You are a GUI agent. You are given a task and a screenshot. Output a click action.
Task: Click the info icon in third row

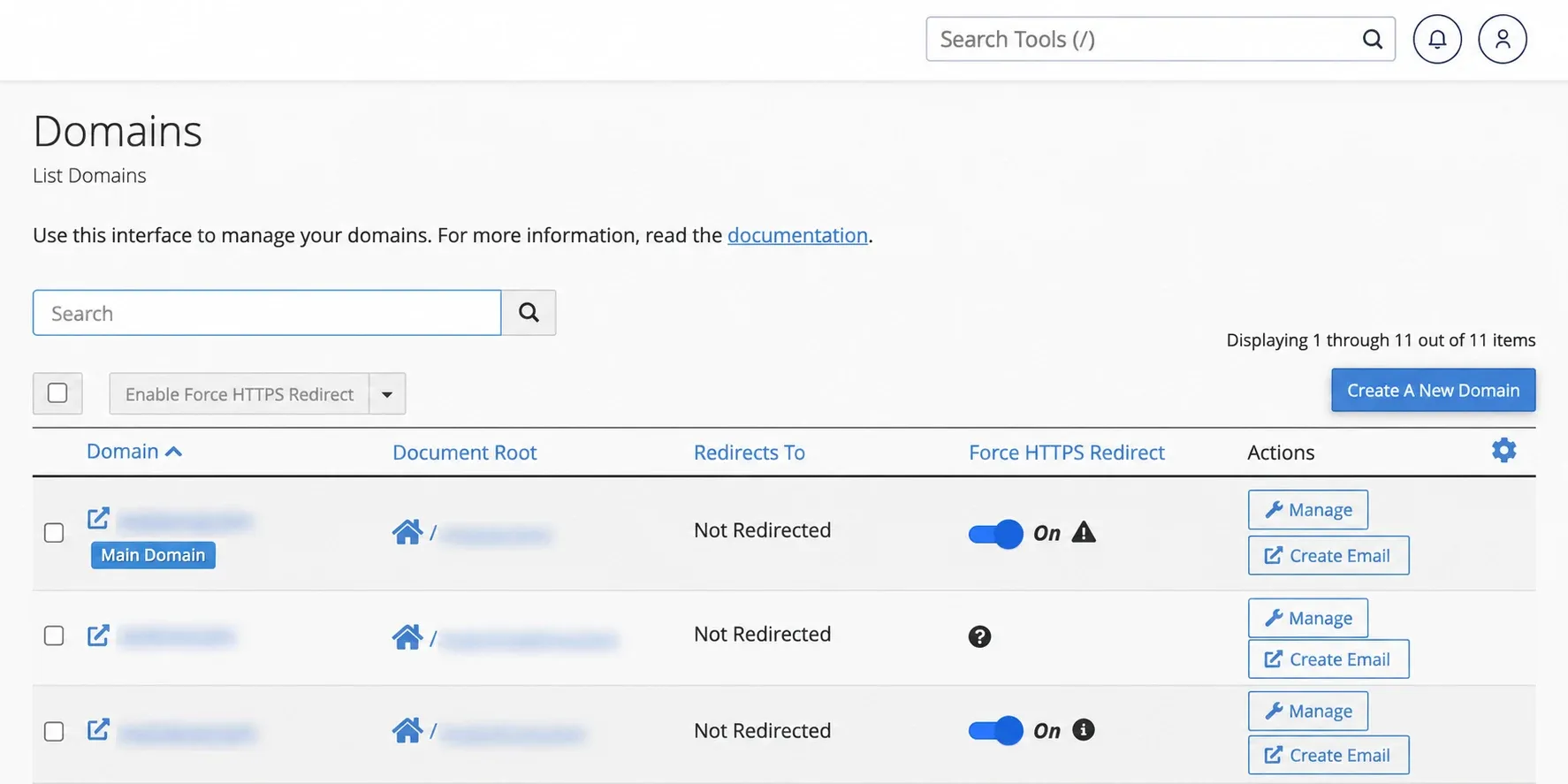(x=1084, y=730)
